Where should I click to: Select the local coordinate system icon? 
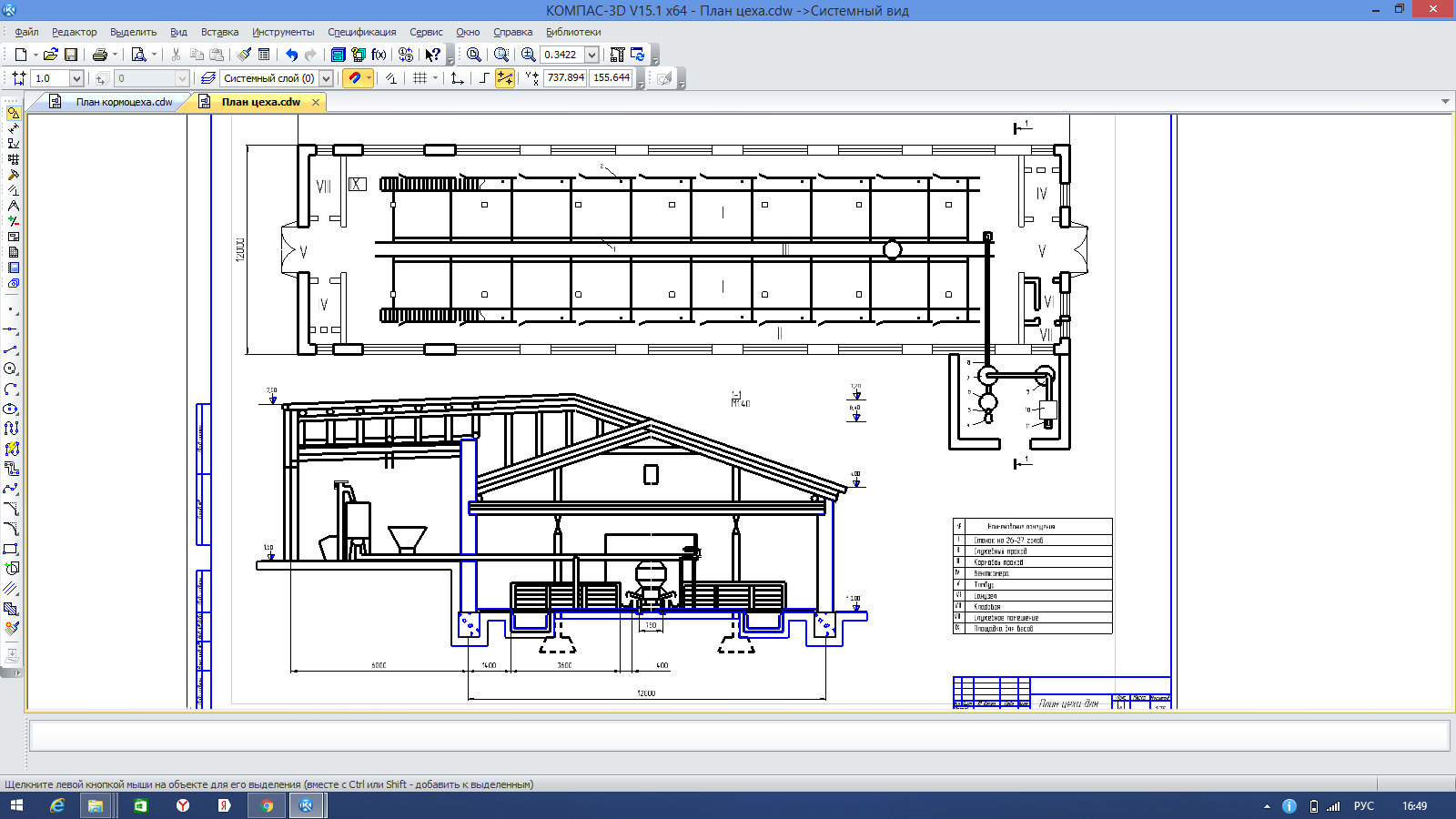coord(458,78)
